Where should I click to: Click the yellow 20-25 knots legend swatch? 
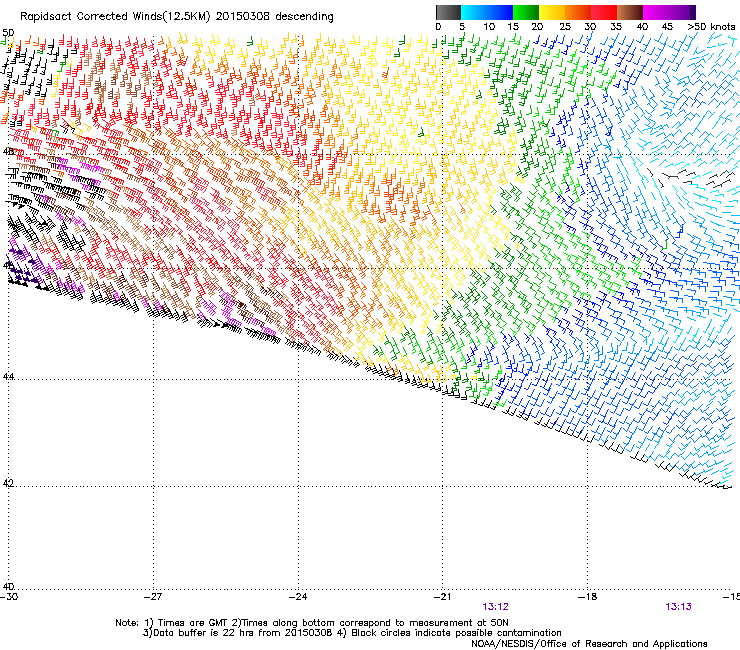552,12
